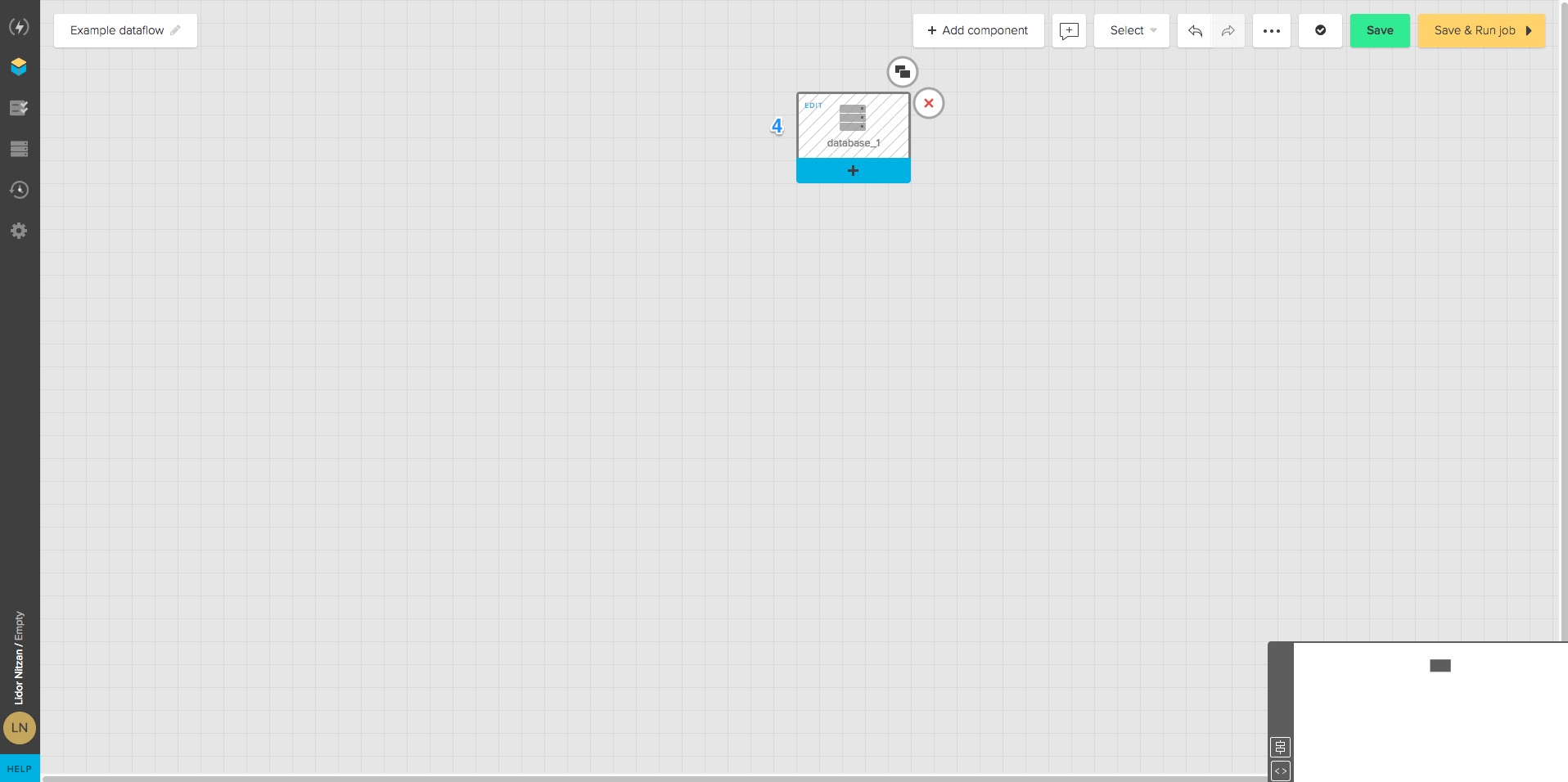Open the tasks checklist icon in sidebar

tap(19, 108)
